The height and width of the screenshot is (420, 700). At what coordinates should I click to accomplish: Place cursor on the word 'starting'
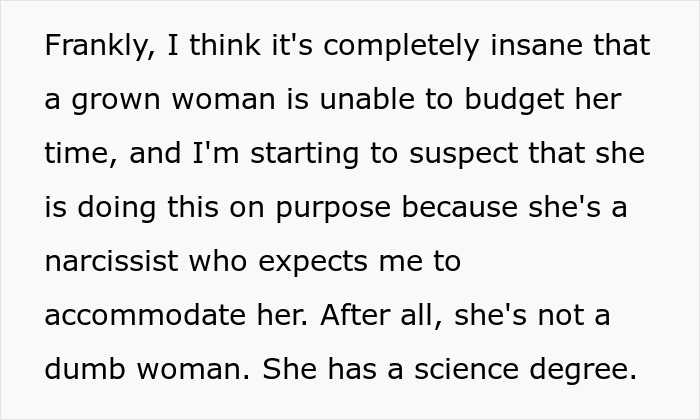click(305, 155)
